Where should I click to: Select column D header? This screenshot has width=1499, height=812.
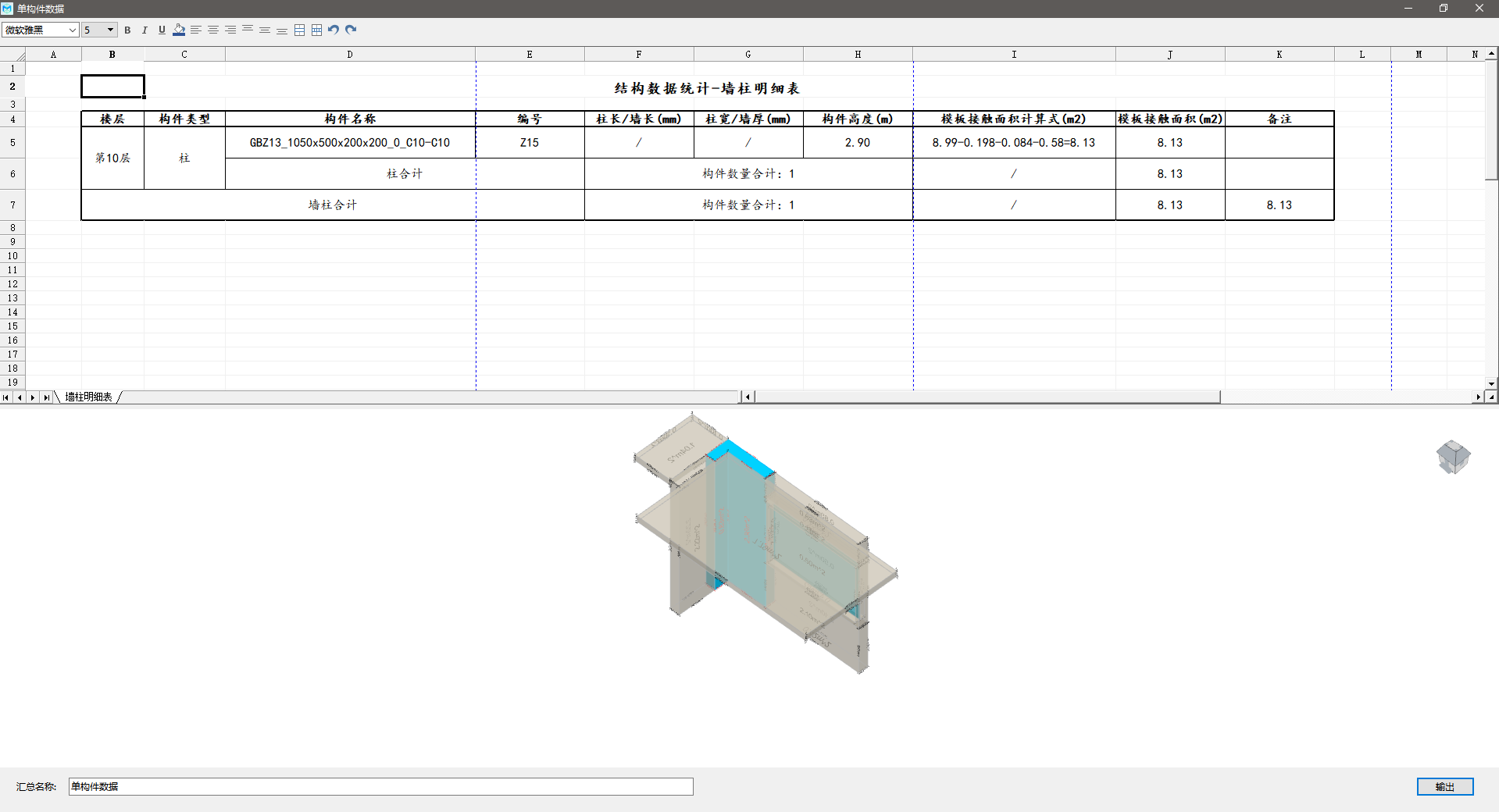[350, 55]
